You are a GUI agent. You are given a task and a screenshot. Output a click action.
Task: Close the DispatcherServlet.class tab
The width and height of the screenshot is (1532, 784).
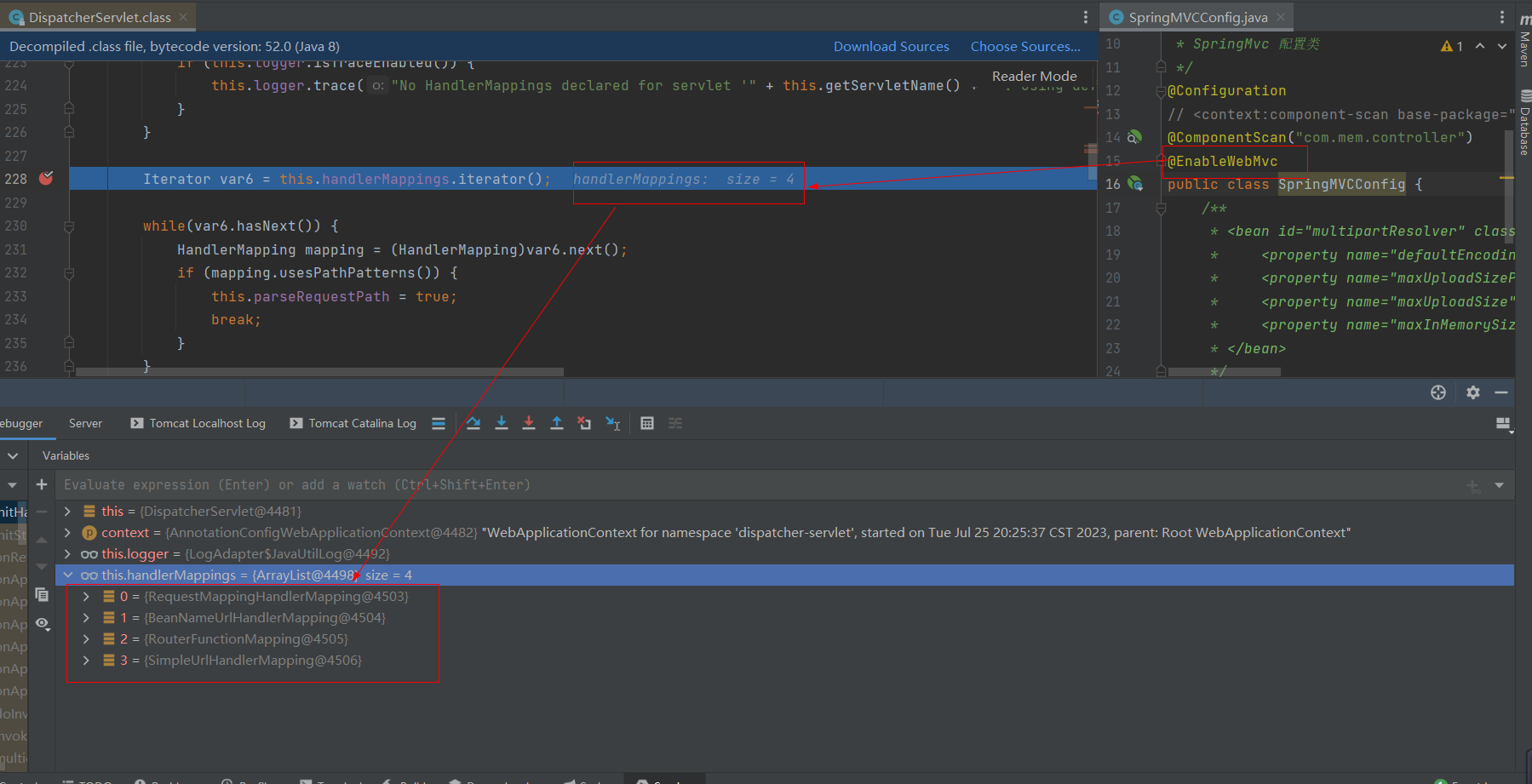click(x=184, y=17)
